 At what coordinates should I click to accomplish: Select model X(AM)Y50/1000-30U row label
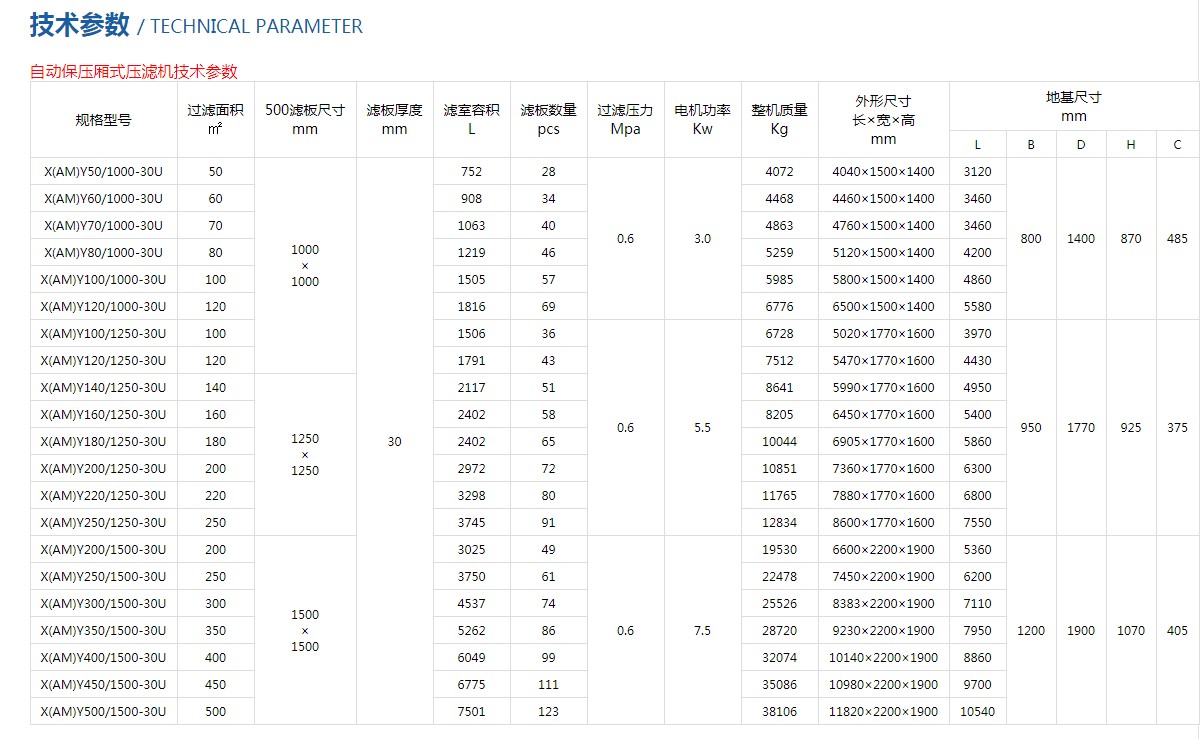pyautogui.click(x=103, y=172)
